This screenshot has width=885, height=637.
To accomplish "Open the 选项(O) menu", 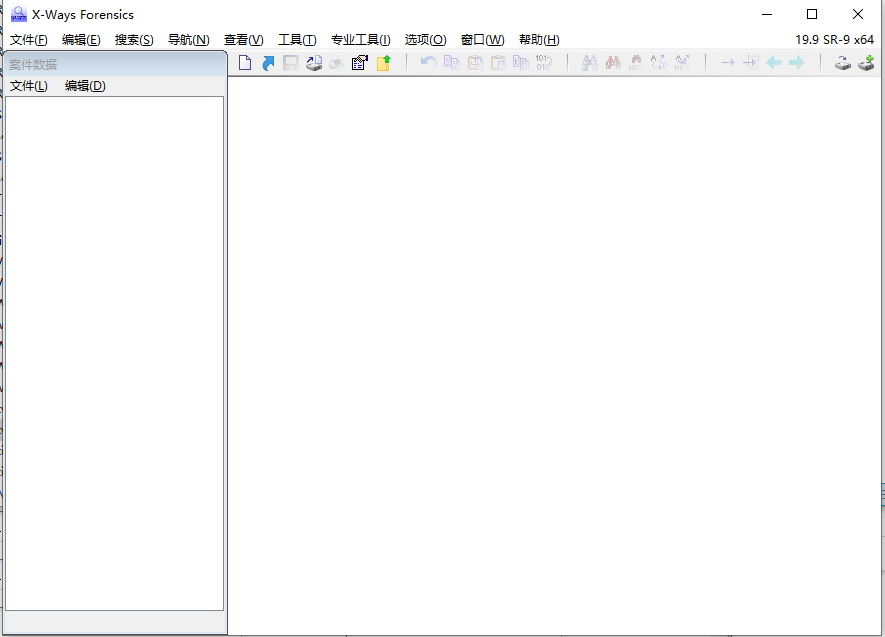I will tap(426, 39).
